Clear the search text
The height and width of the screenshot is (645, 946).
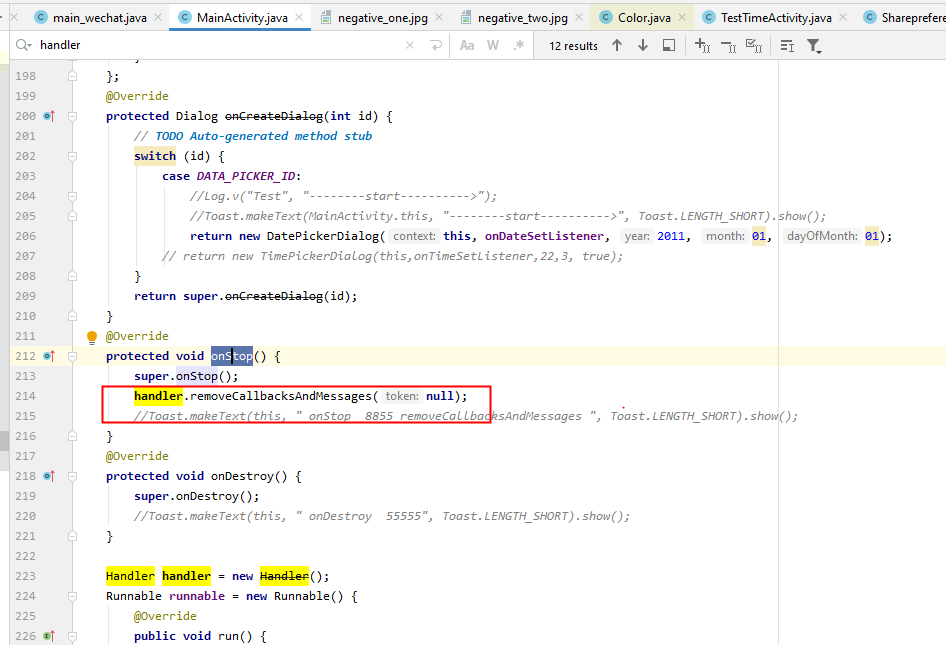tap(410, 45)
